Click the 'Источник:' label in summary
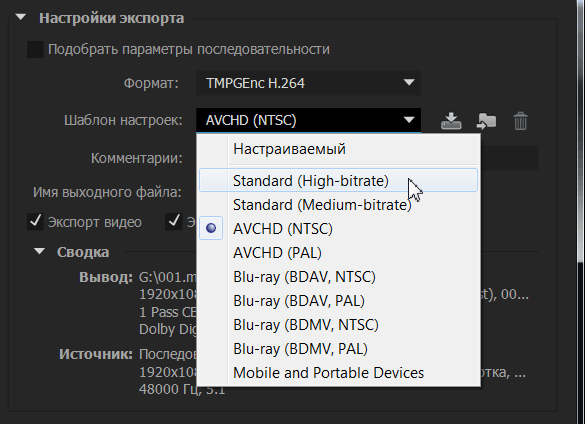The width and height of the screenshot is (585, 424). point(96,354)
